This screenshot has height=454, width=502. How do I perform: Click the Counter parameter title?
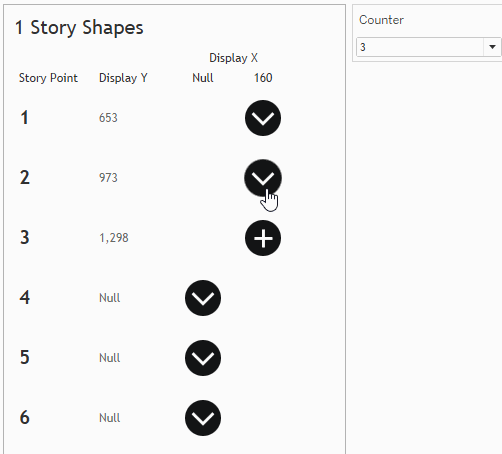[381, 20]
